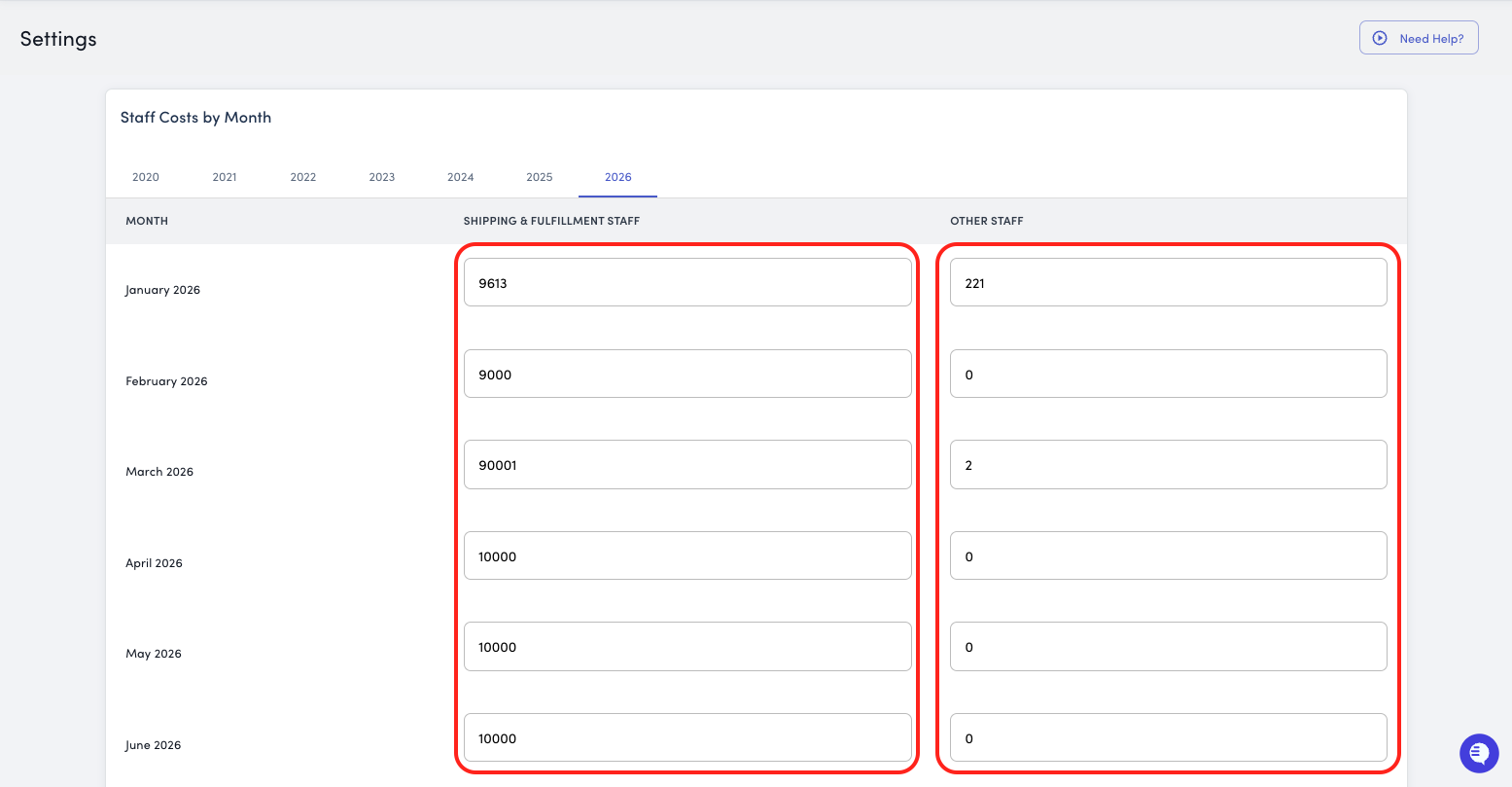The height and width of the screenshot is (787, 1512).
Task: Switch to the 2021 tab
Action: (225, 177)
